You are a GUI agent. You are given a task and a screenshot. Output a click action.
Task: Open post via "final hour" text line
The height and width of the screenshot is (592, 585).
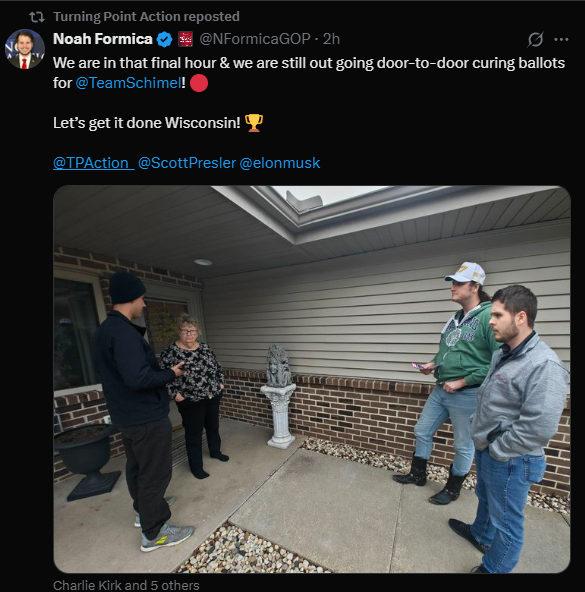point(309,63)
